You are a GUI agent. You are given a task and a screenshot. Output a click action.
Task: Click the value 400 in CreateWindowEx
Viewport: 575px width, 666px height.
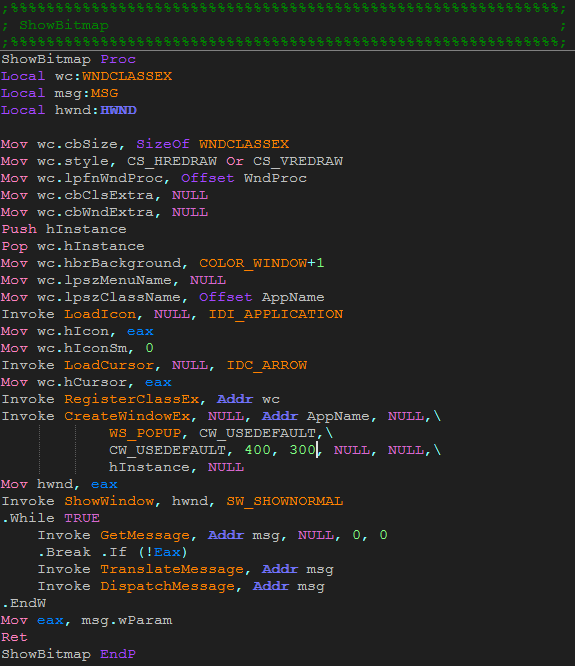tap(257, 450)
